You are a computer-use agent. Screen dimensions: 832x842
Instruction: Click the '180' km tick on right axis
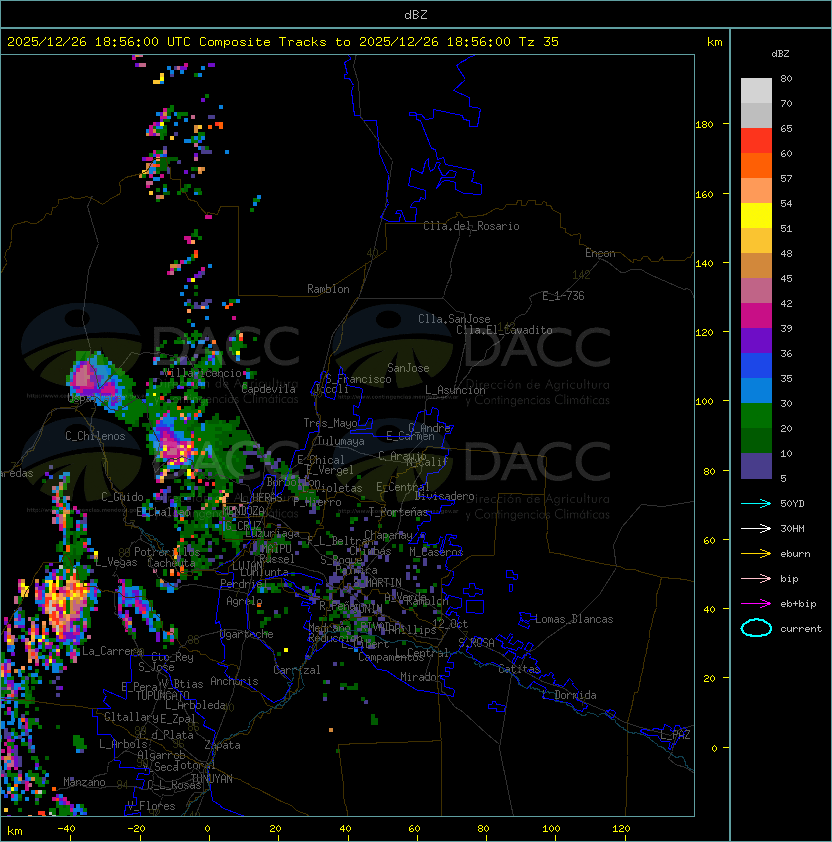coord(704,124)
